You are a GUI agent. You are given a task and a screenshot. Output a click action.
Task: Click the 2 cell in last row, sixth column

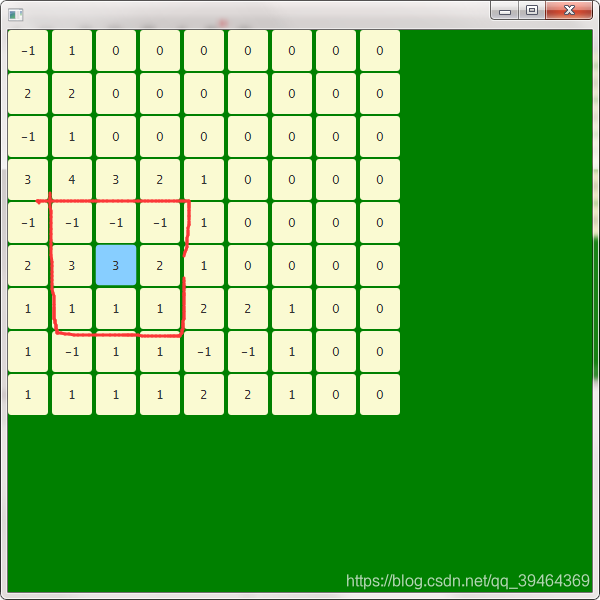click(x=248, y=394)
